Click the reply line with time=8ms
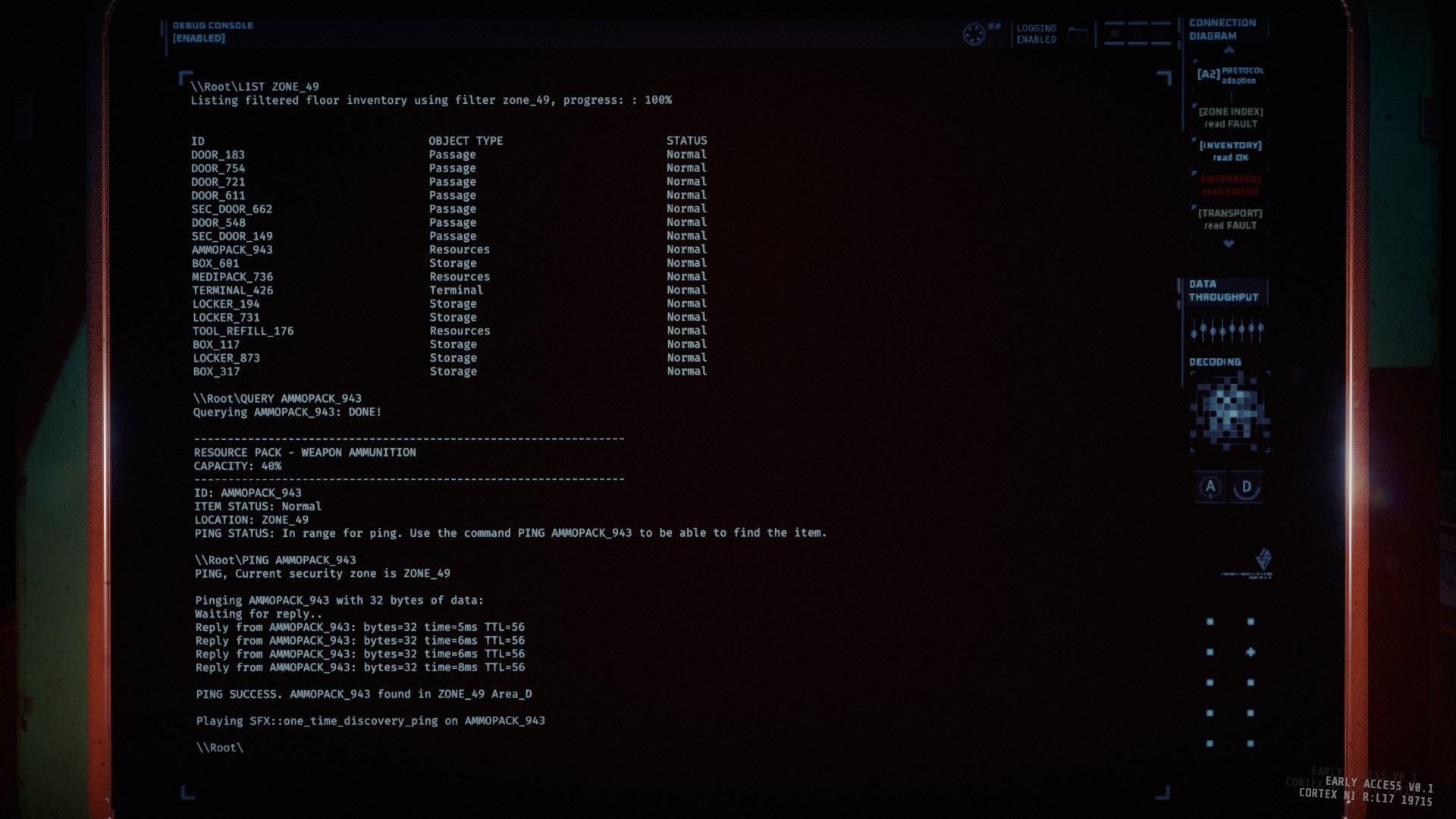The width and height of the screenshot is (1456, 819). 359,667
